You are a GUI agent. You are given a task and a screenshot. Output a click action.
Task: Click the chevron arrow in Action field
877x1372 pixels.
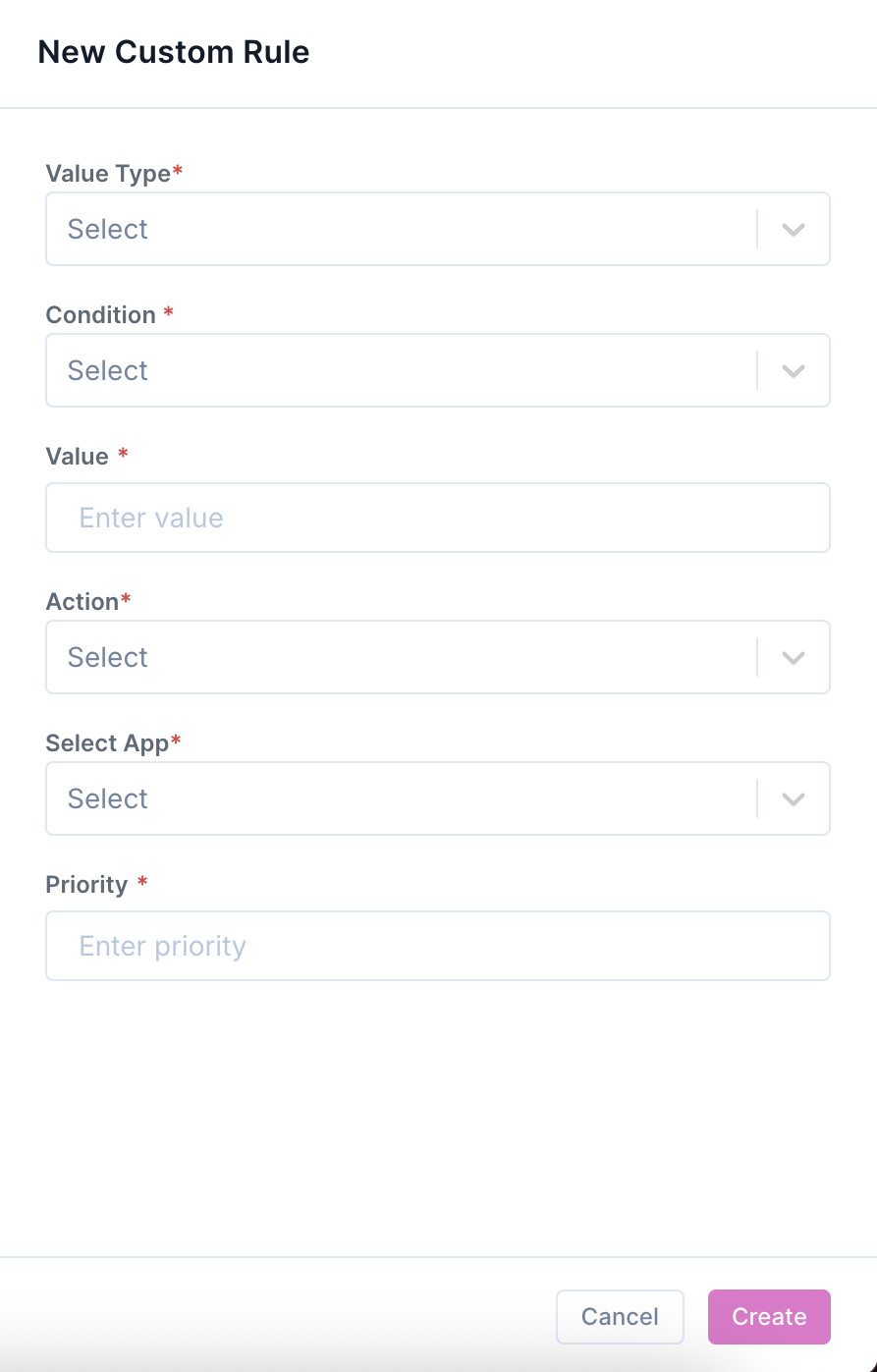(x=794, y=658)
